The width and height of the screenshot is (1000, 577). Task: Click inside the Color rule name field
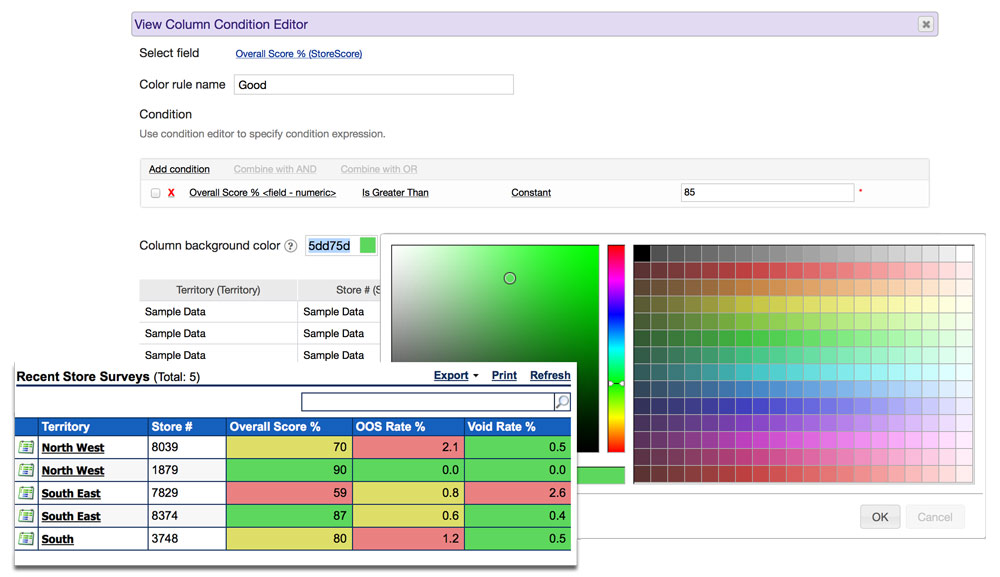pos(373,84)
